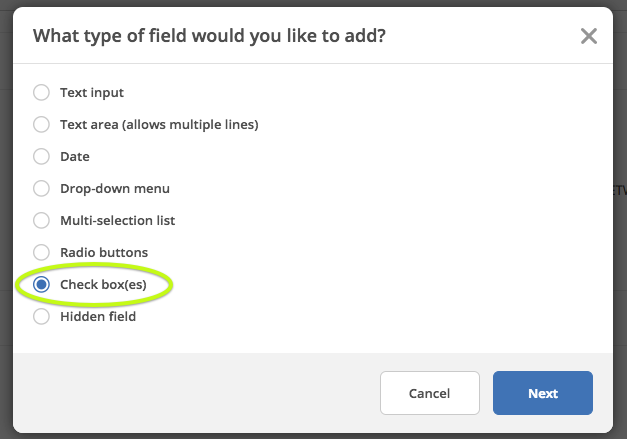Click the "Multi-selection list" label text
627x439 pixels.
point(118,220)
